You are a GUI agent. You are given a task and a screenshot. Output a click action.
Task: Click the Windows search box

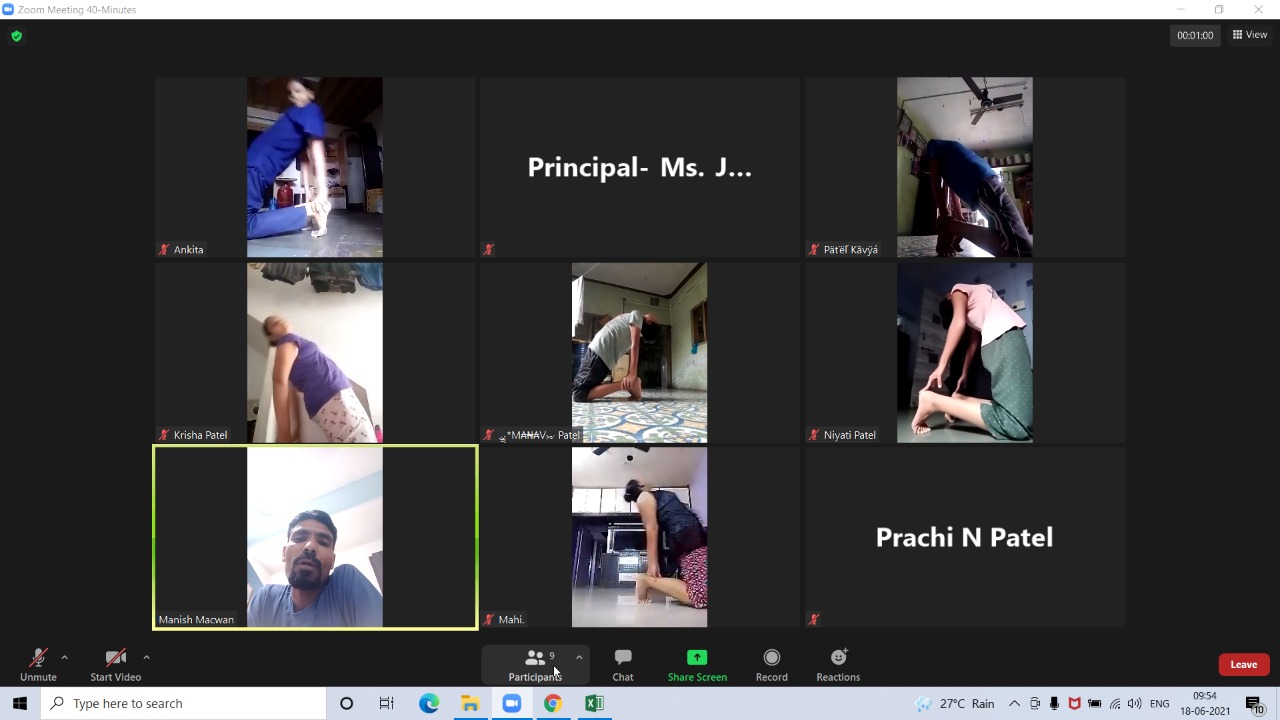click(184, 704)
